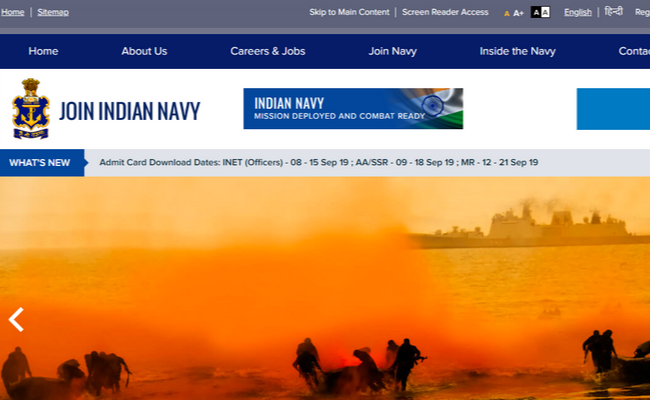Click the Indian flag mission banner

pos(352,109)
